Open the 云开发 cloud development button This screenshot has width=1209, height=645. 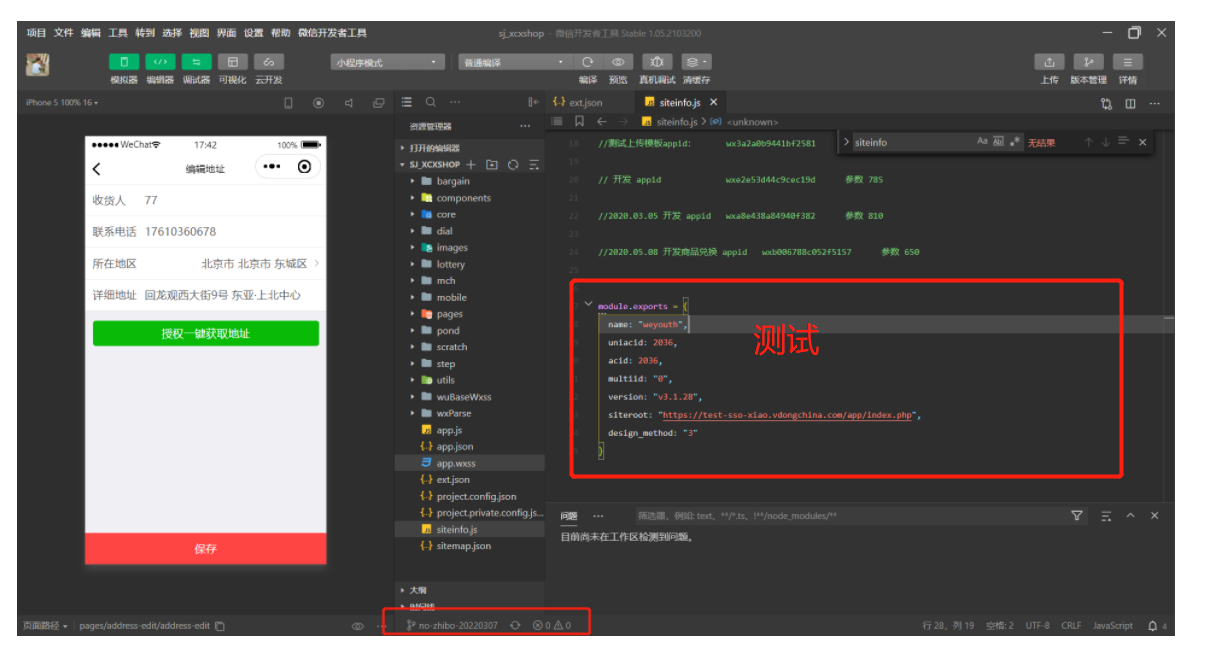point(268,62)
